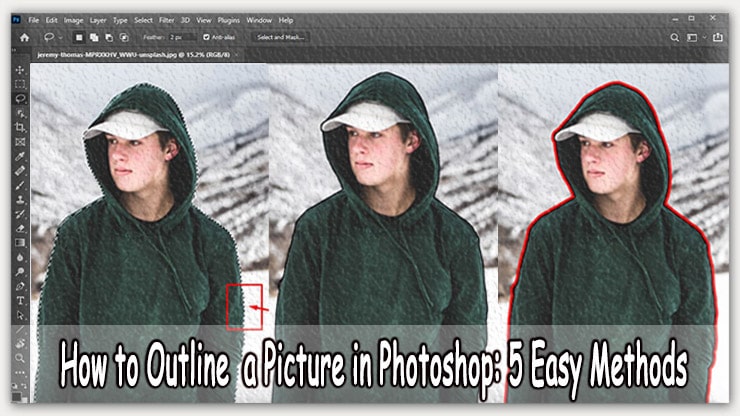The width and height of the screenshot is (740, 416).
Task: Select the Dodge tool
Action: point(20,272)
